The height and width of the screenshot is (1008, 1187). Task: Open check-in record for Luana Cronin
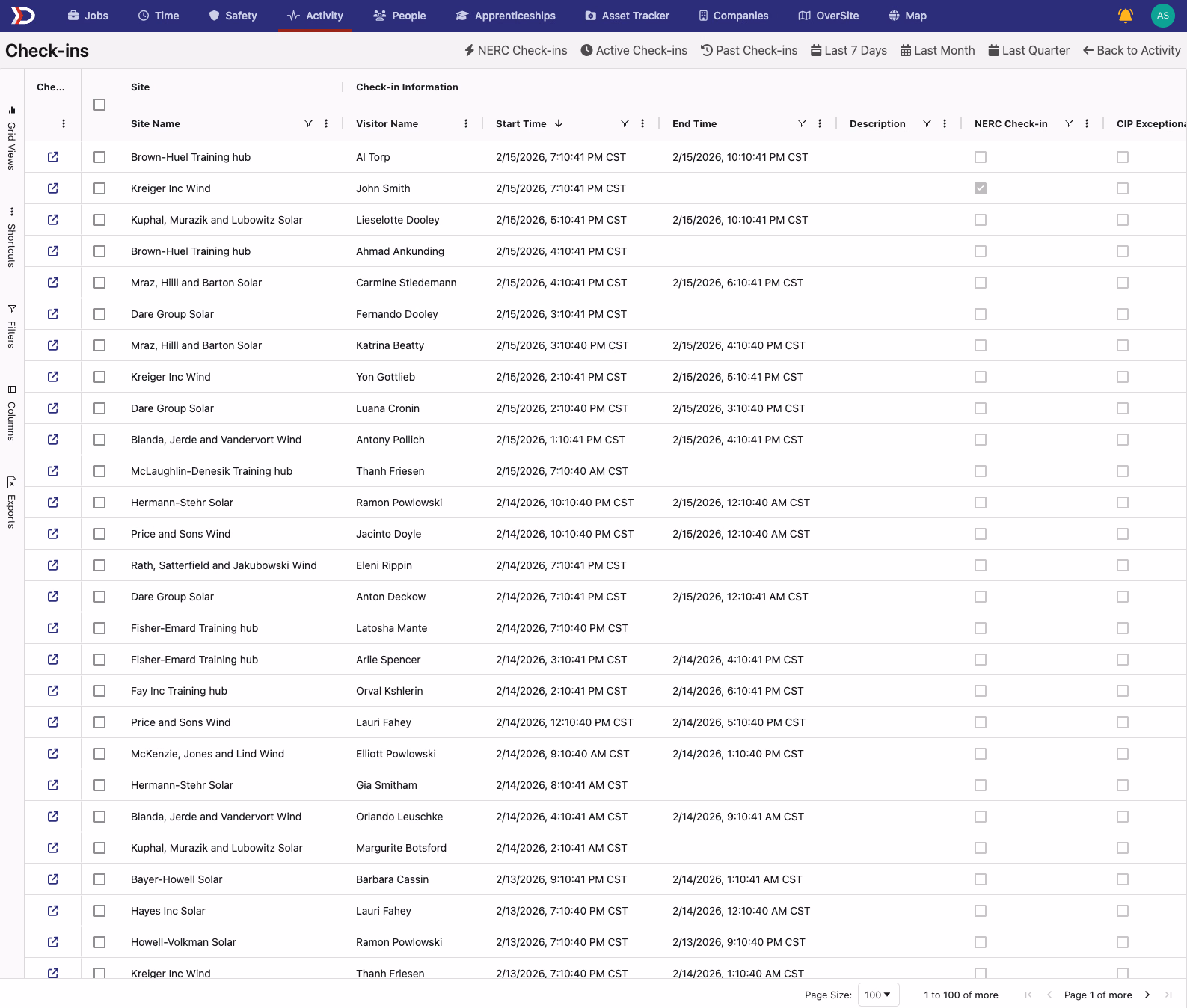[x=53, y=408]
